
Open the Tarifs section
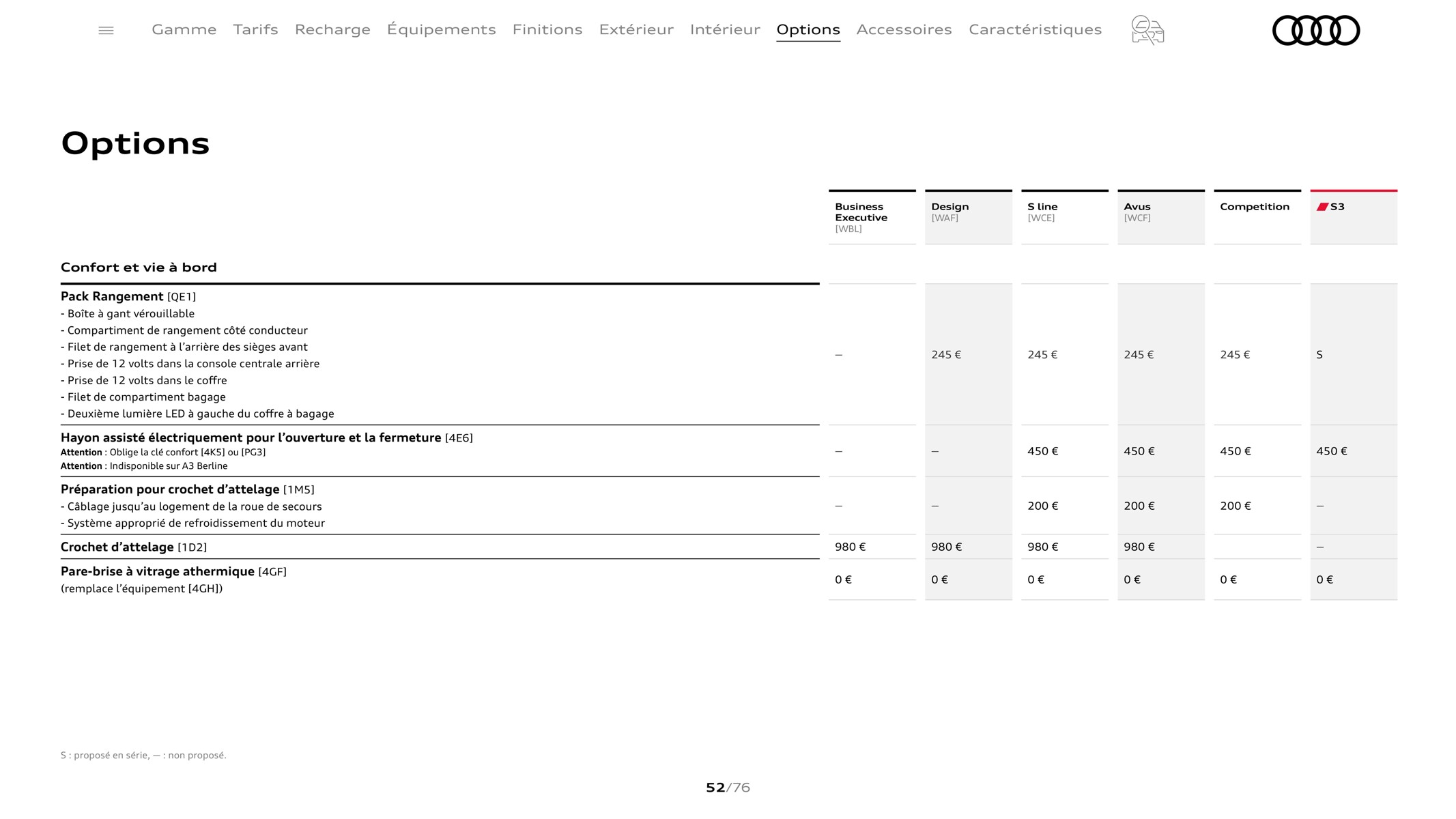[255, 29]
